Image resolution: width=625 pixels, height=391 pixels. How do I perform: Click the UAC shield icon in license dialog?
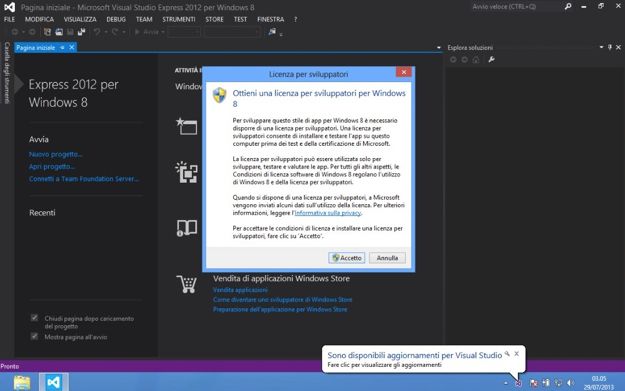tap(219, 95)
